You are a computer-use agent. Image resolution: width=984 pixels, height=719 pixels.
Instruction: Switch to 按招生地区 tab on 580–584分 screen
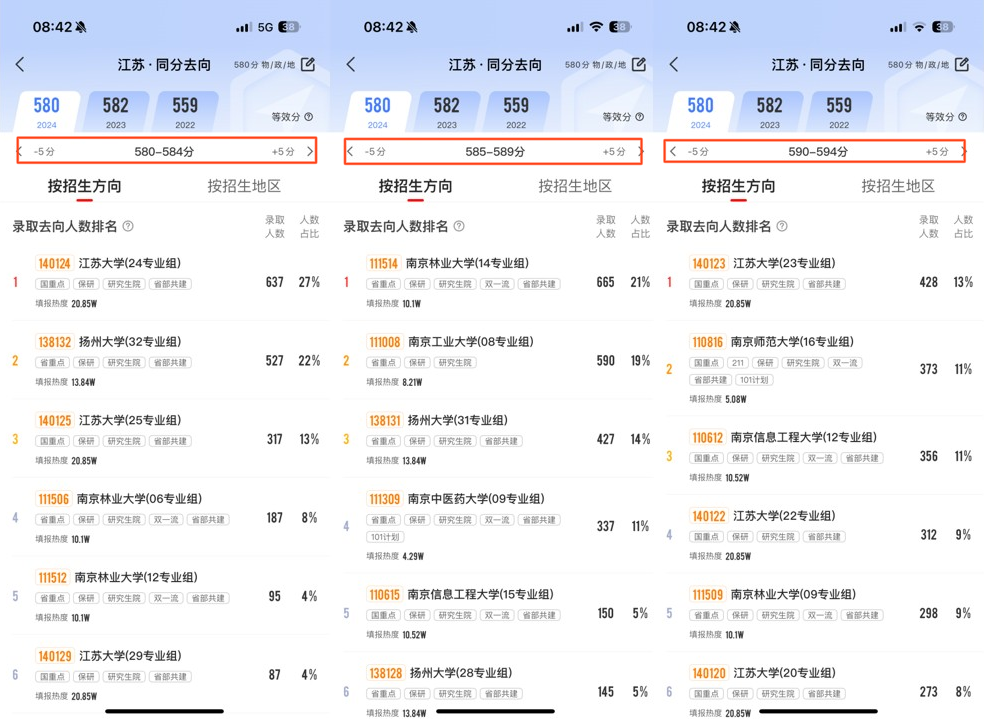[x=245, y=186]
